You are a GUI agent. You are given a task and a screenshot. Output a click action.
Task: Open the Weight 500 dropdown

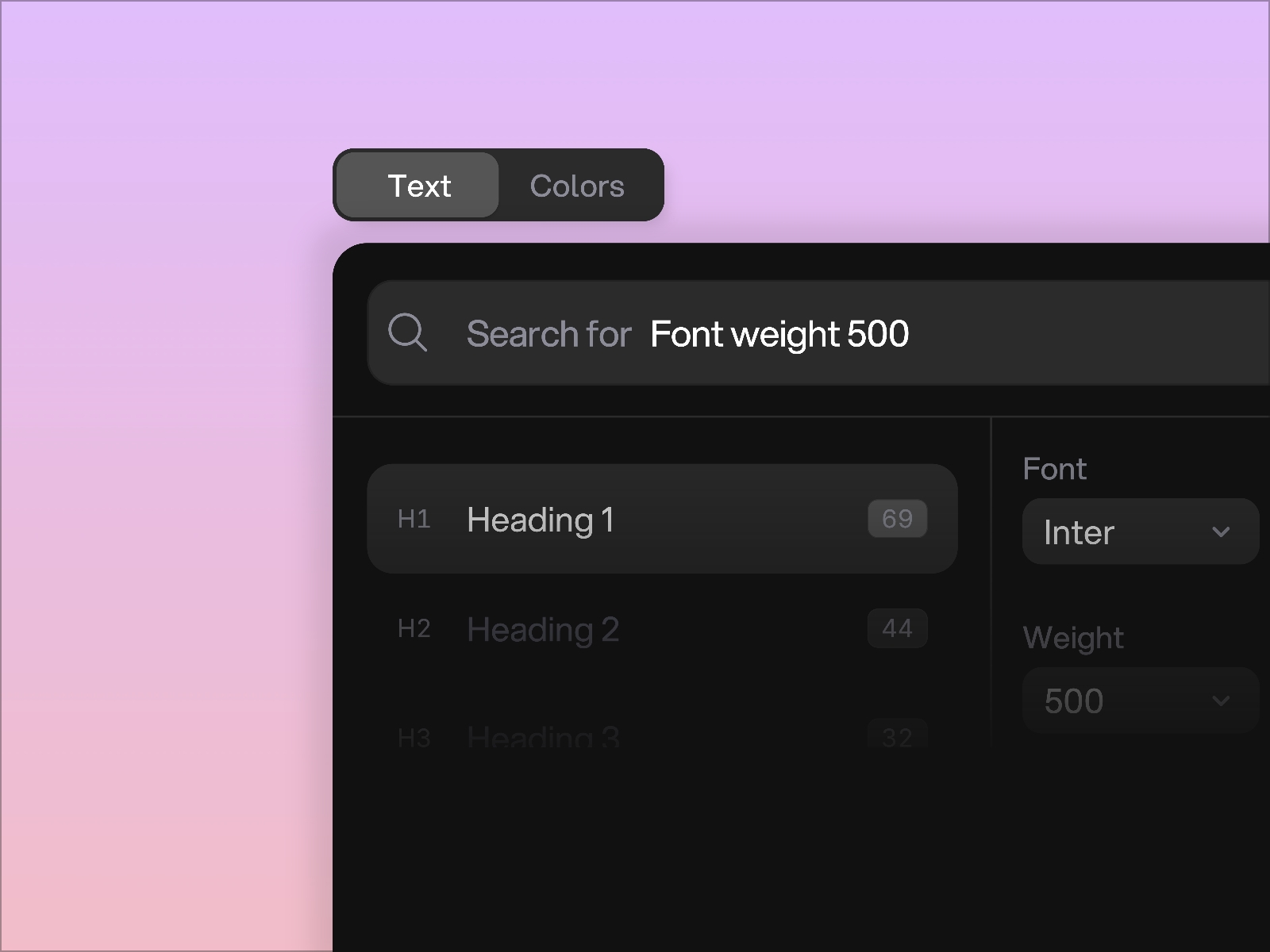tap(1141, 701)
